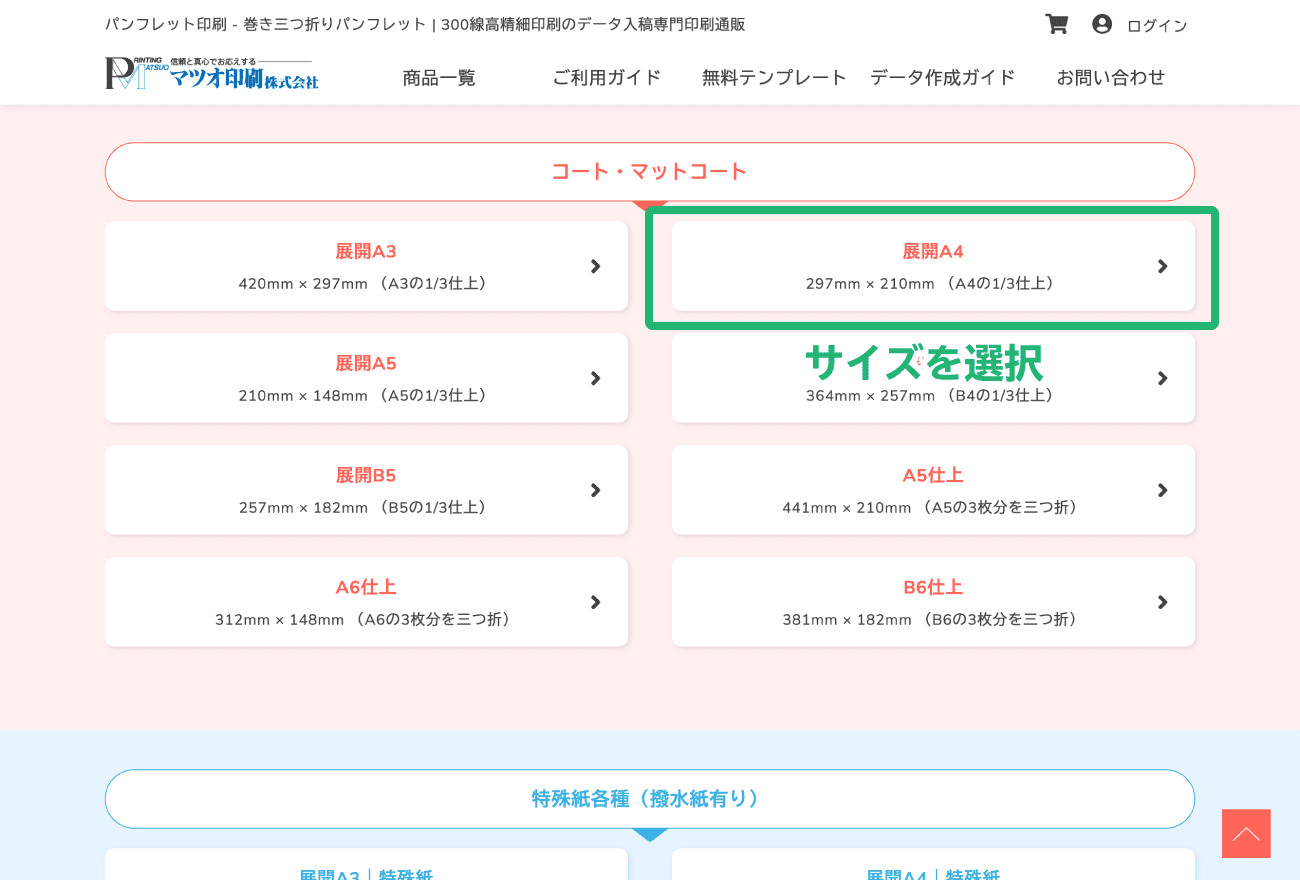Select the highlighted 展開A4 size card
Screen dimensions: 1300x880
click(x=932, y=266)
